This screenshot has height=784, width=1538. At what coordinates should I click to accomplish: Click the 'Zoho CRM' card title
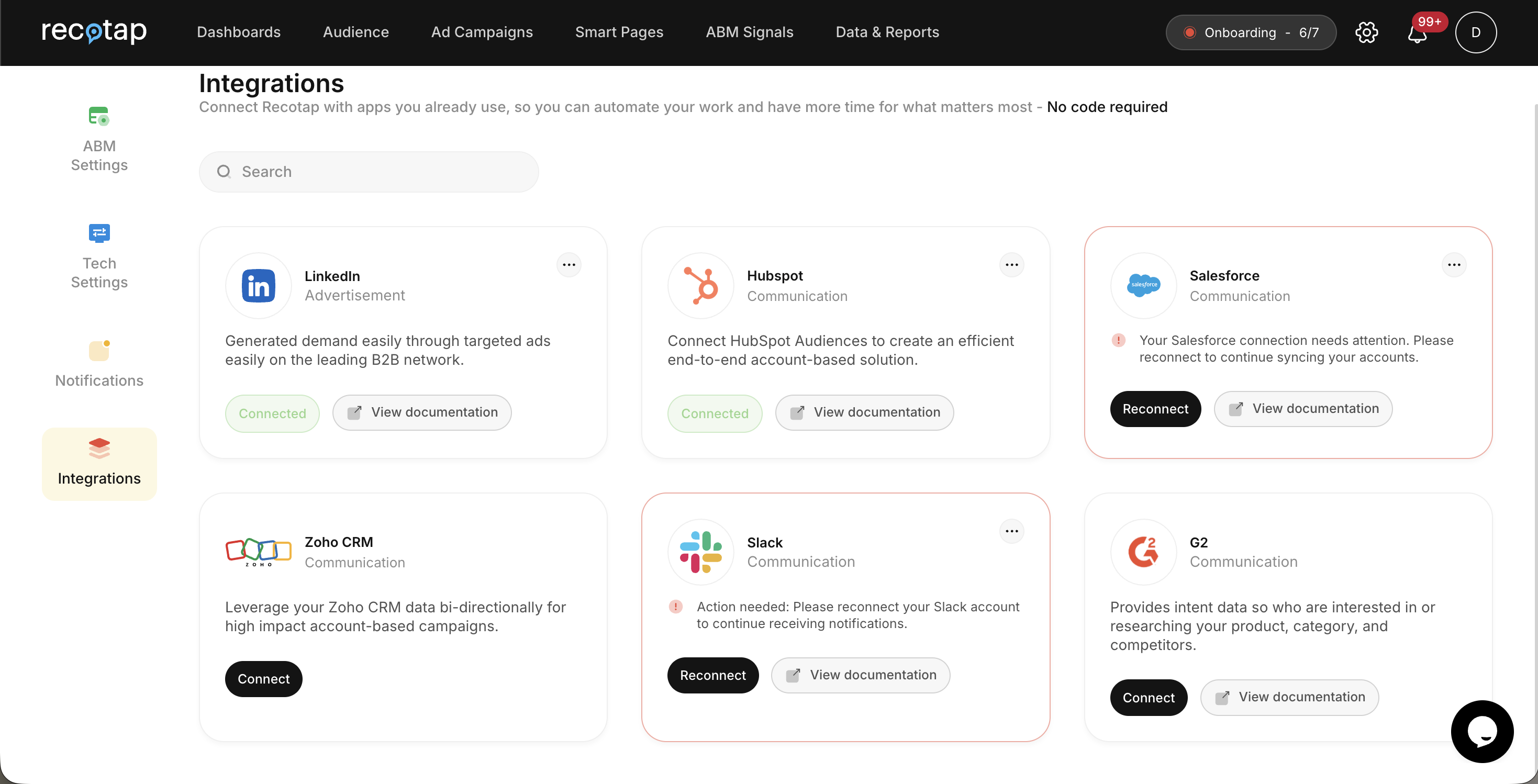point(339,542)
